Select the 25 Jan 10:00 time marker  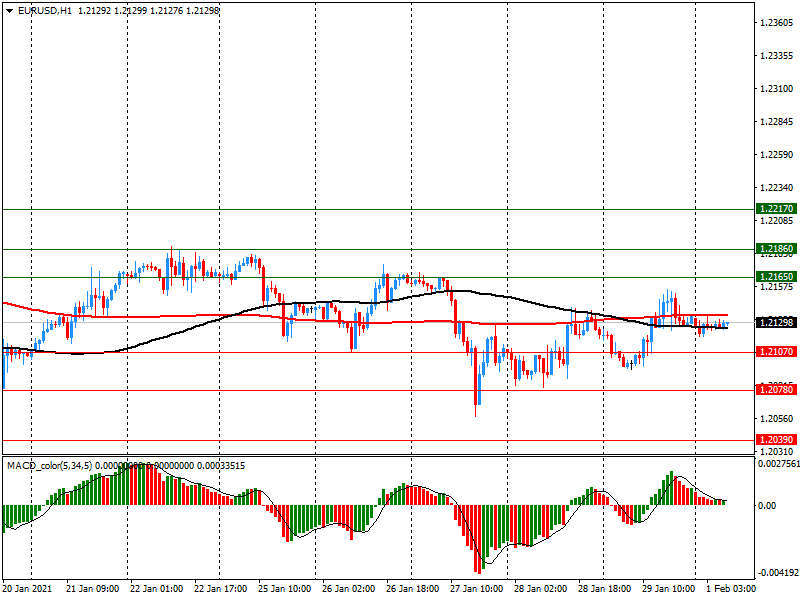click(285, 589)
